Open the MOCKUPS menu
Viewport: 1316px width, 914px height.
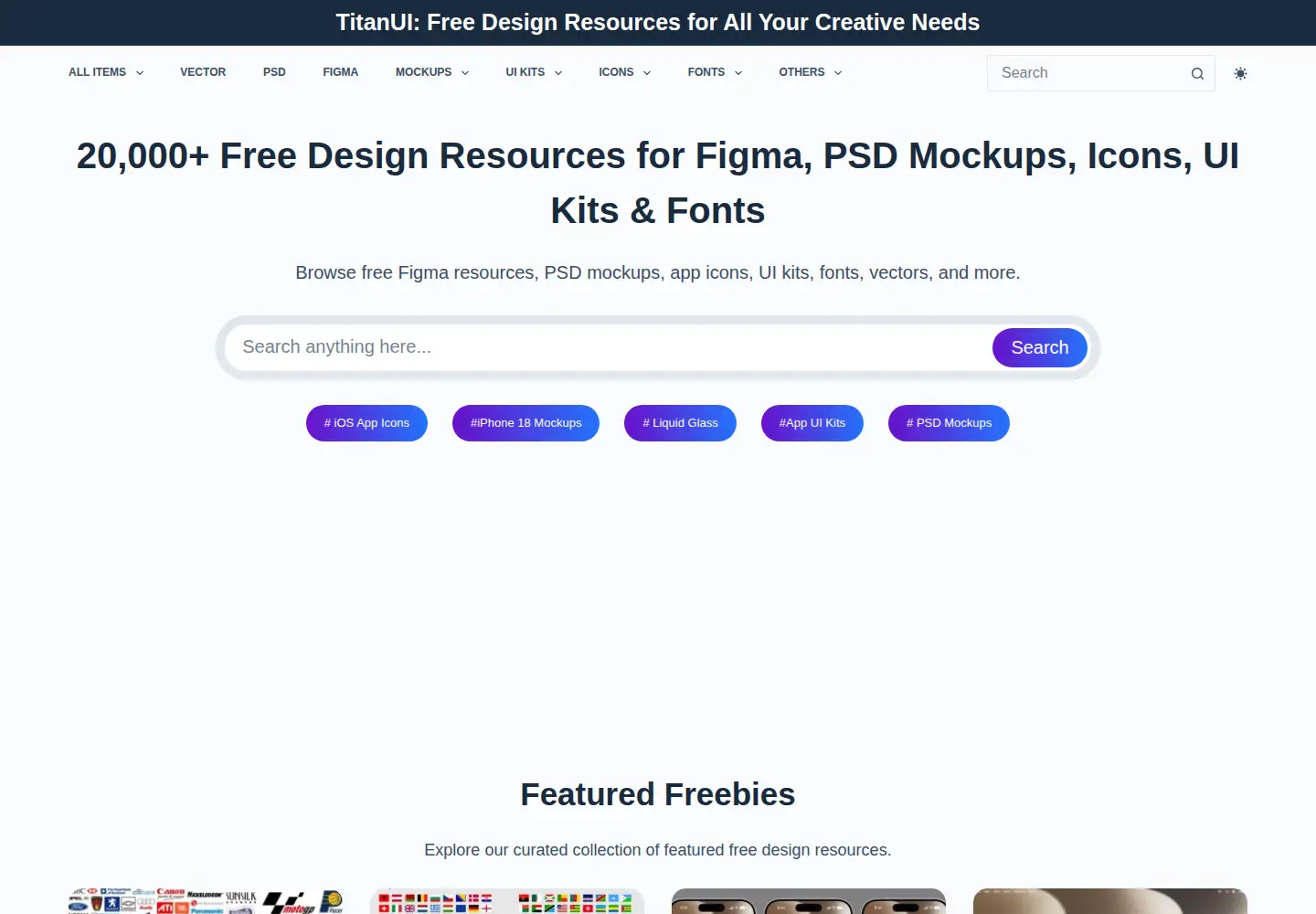(x=423, y=72)
